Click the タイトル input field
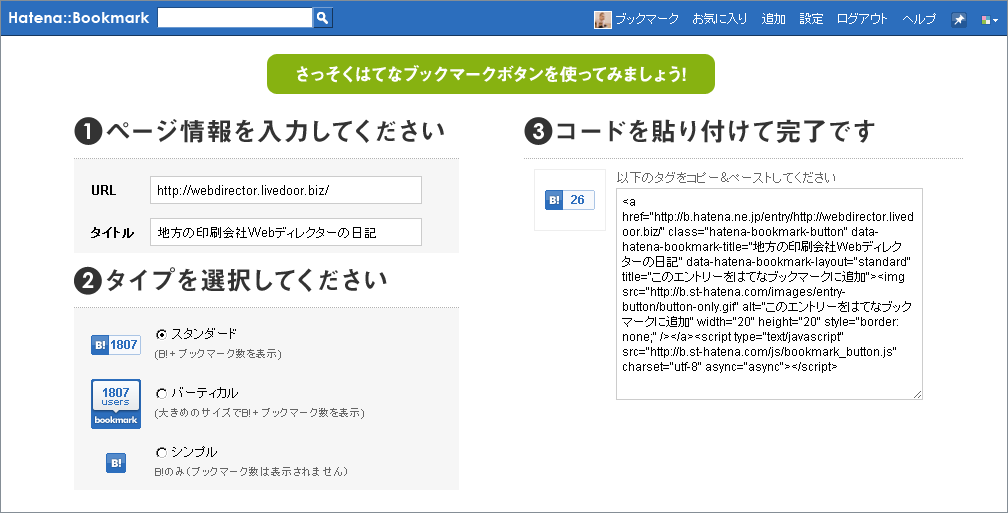Viewport: 1008px width, 513px height. coord(286,232)
